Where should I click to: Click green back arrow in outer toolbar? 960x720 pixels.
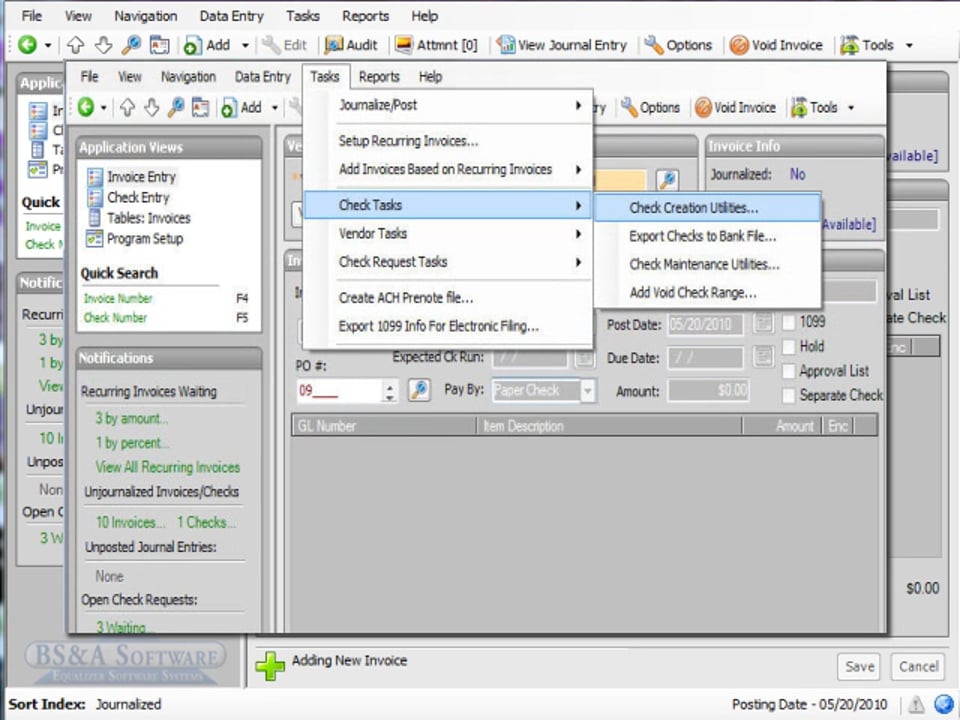pyautogui.click(x=28, y=45)
